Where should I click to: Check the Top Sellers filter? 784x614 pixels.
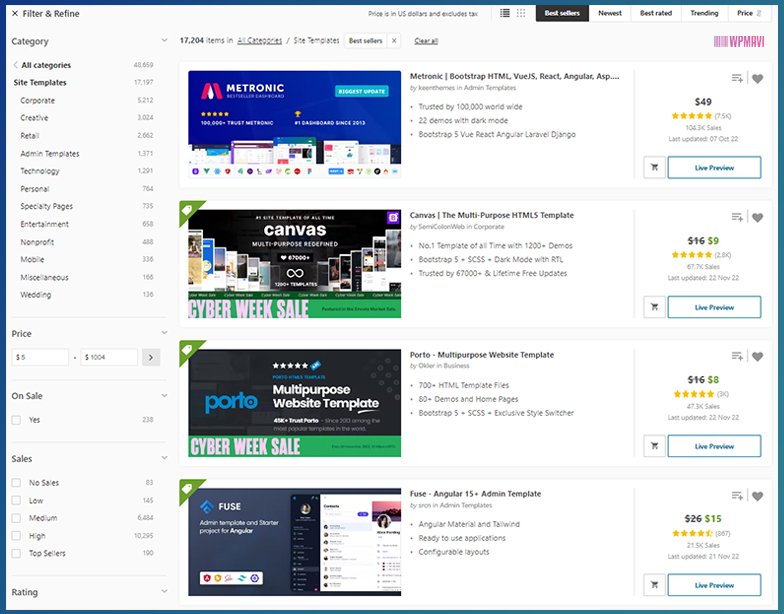coord(16,554)
